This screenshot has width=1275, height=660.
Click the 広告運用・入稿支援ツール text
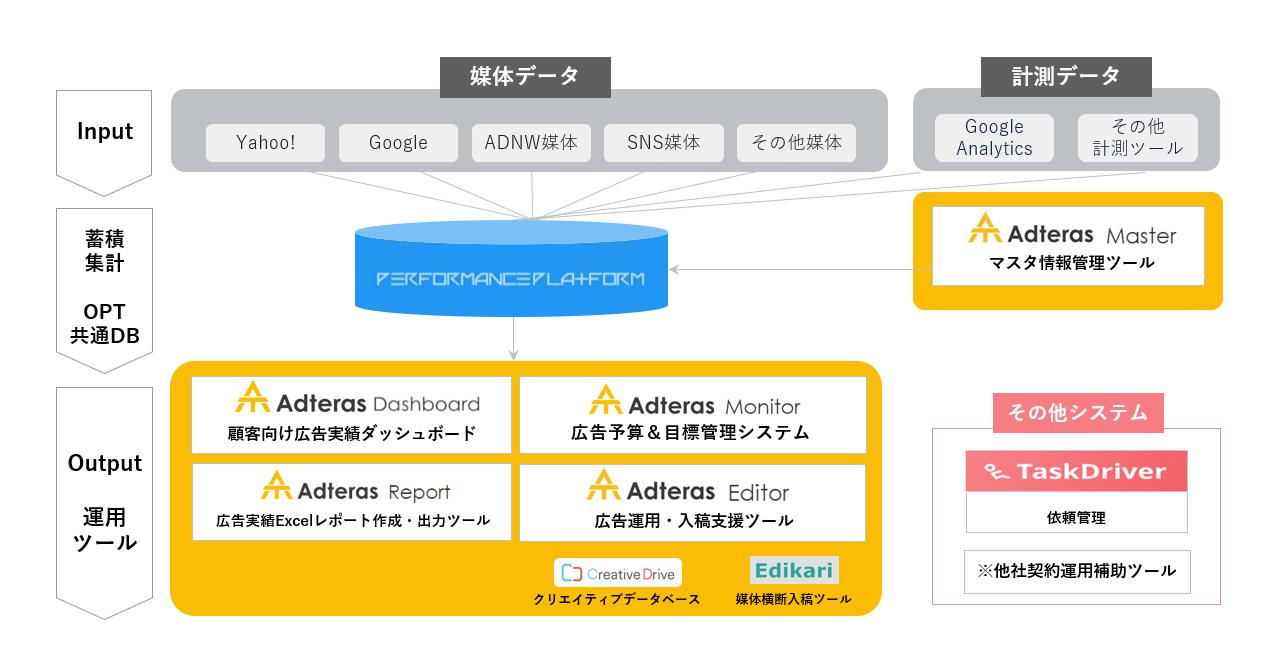[x=694, y=520]
